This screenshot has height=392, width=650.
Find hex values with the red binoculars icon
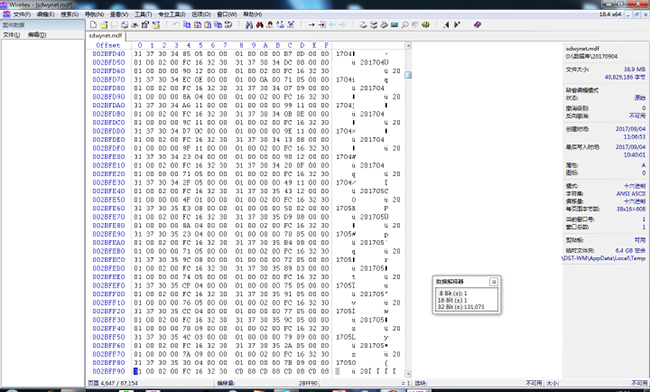tap(260, 25)
